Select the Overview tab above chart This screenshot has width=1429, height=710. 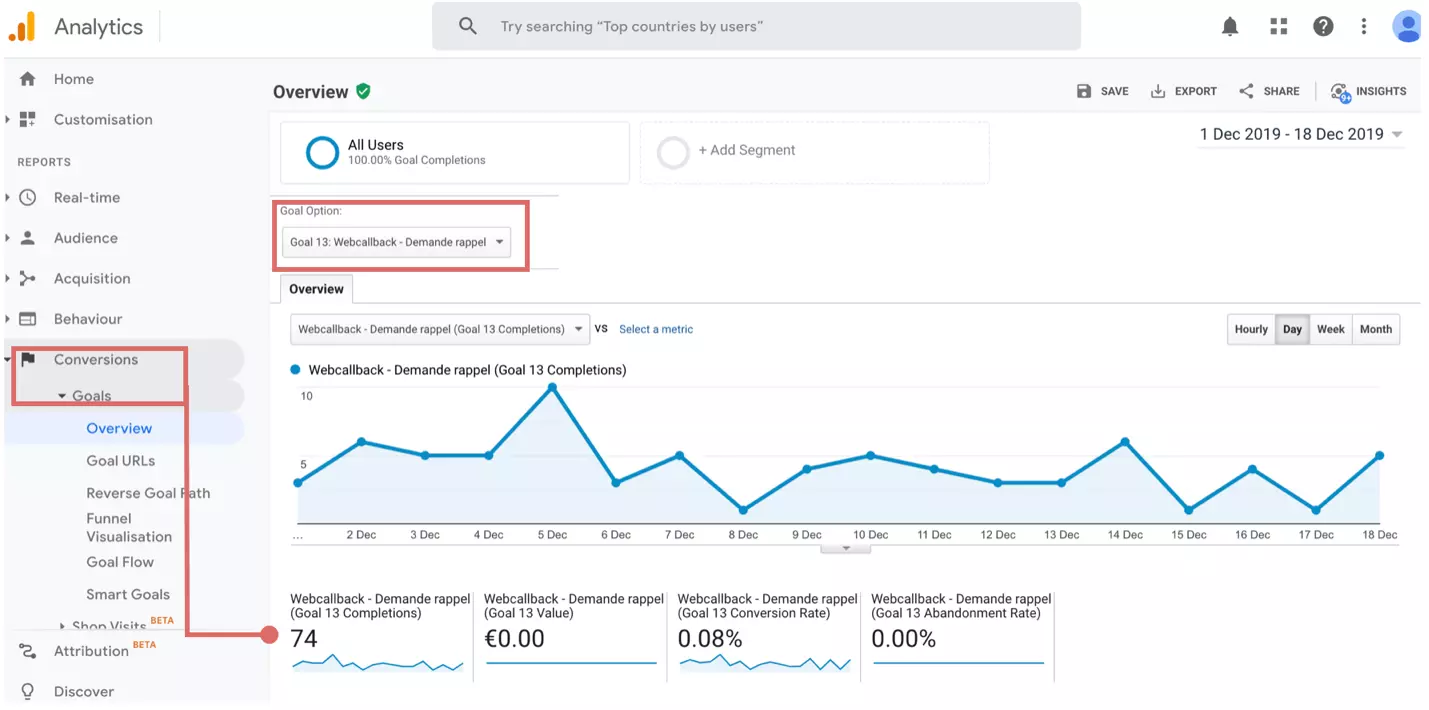coord(316,289)
